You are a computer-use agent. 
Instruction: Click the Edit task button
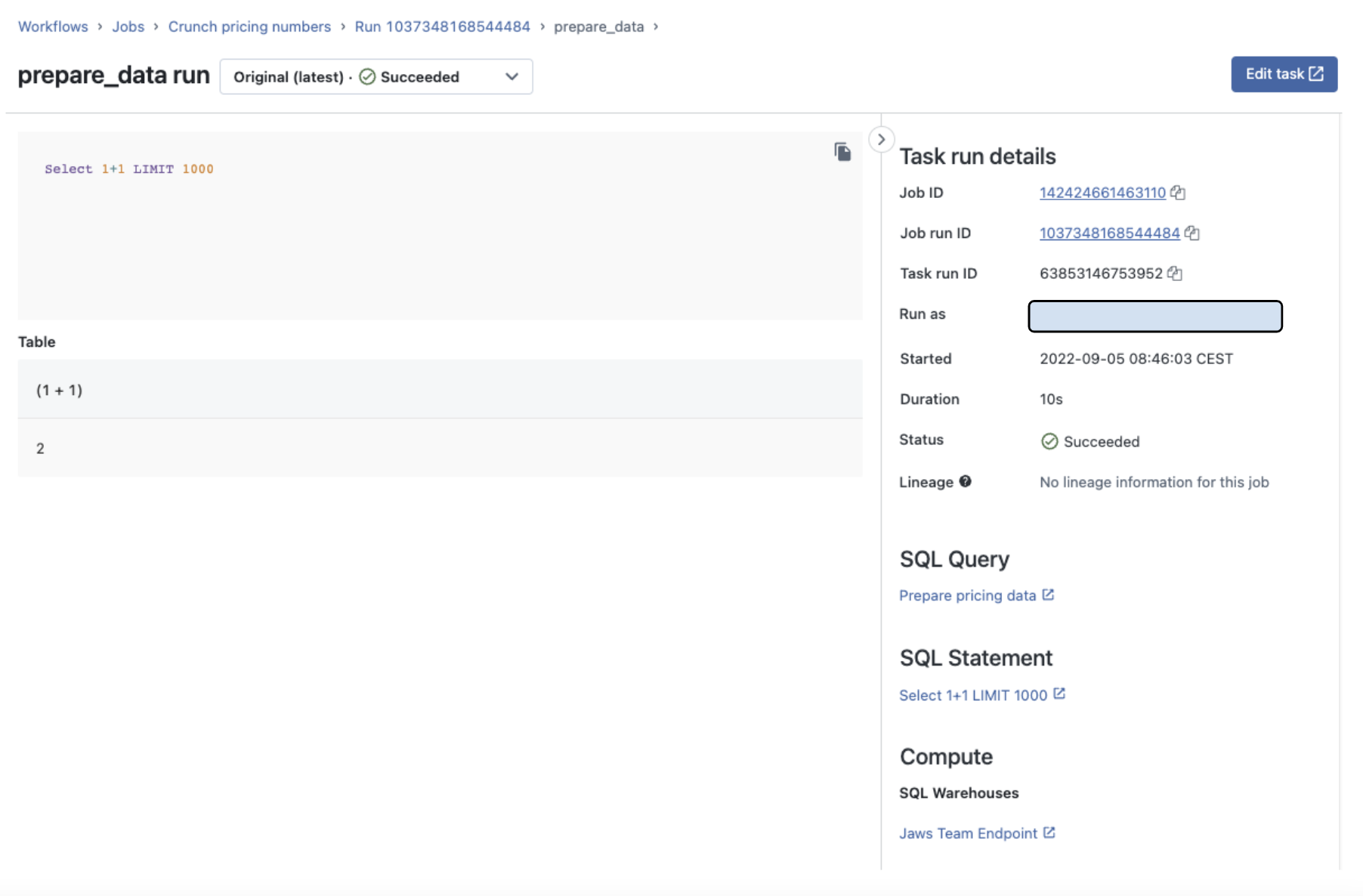(x=1284, y=74)
